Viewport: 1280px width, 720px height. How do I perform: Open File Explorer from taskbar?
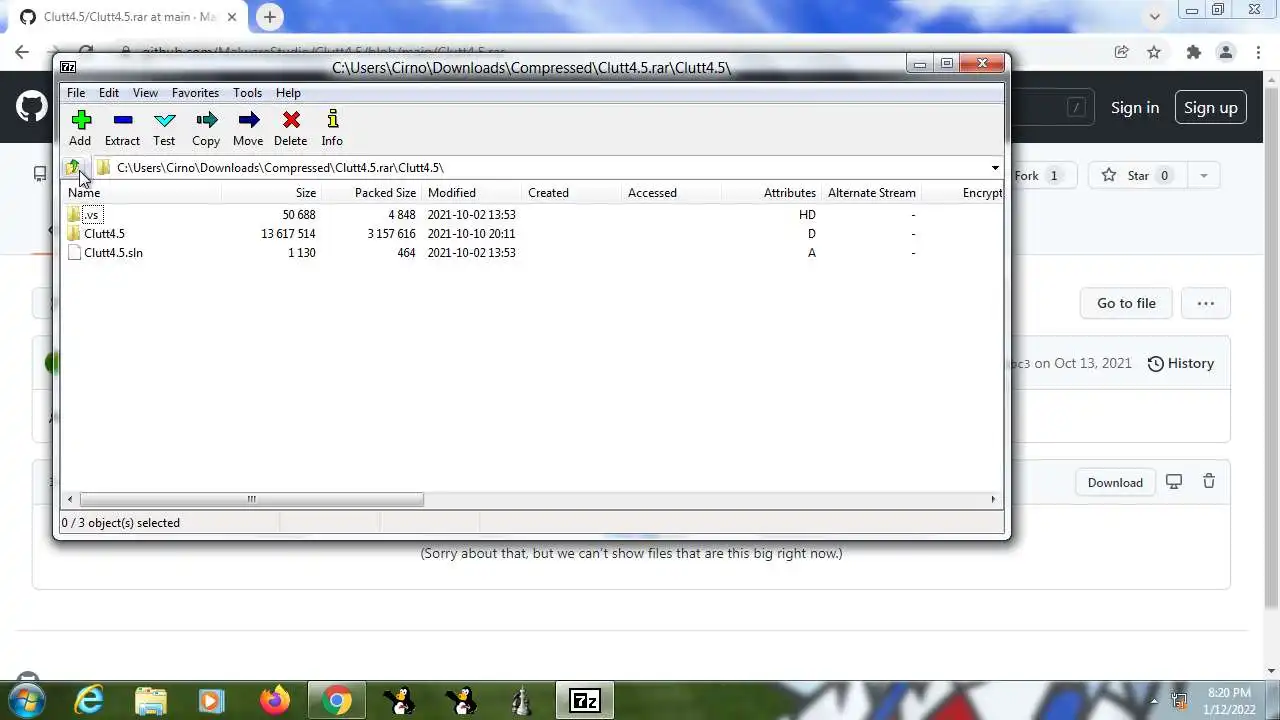[x=150, y=700]
